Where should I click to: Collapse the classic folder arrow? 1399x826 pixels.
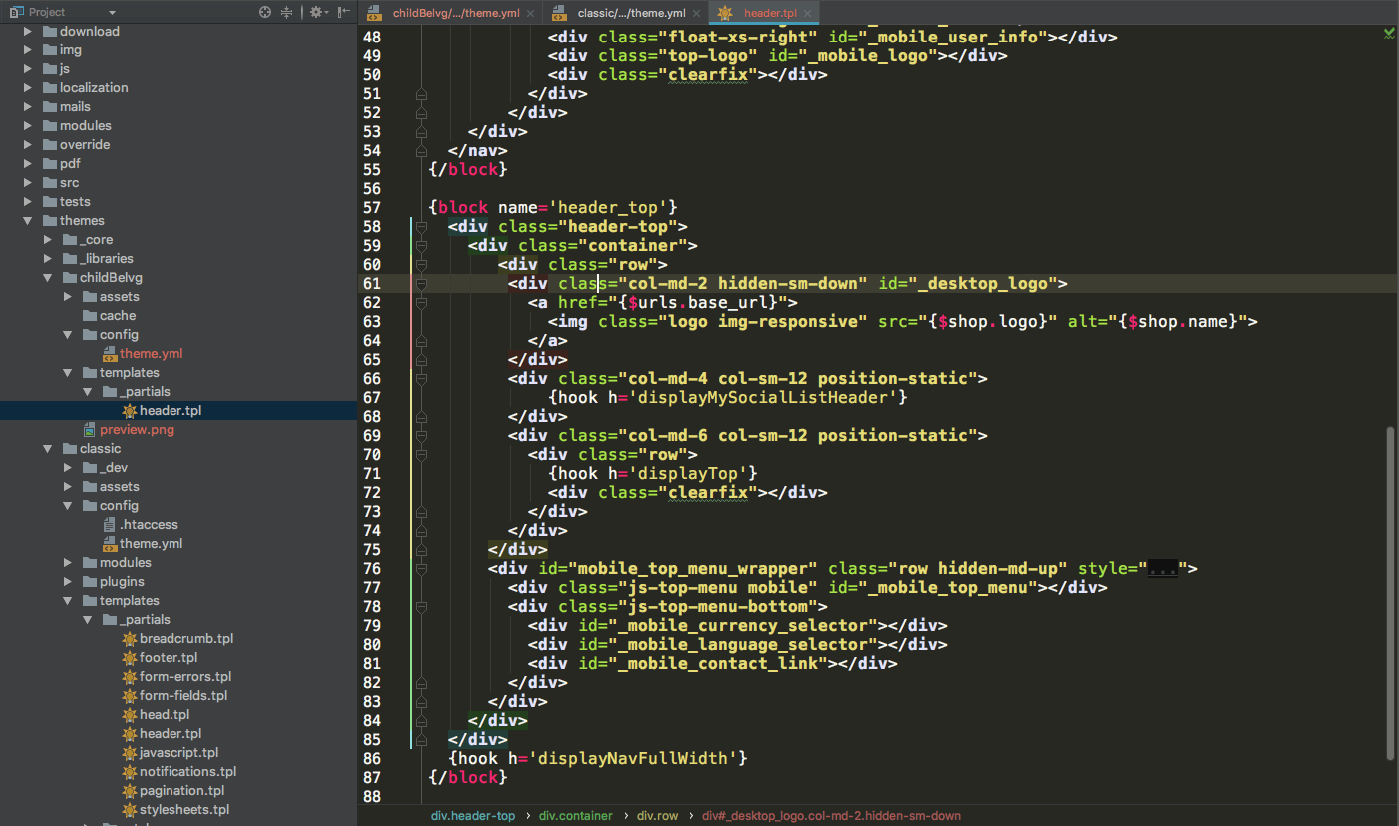(48, 449)
